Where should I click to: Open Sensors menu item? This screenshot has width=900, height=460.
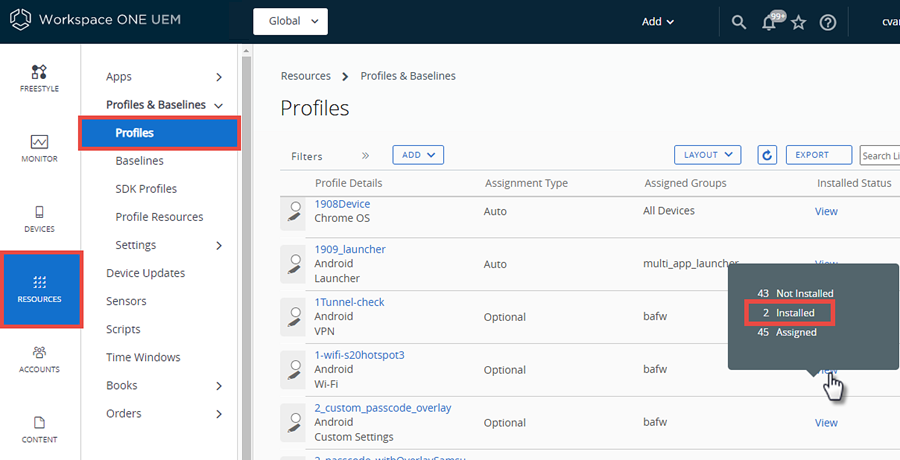[126, 301]
